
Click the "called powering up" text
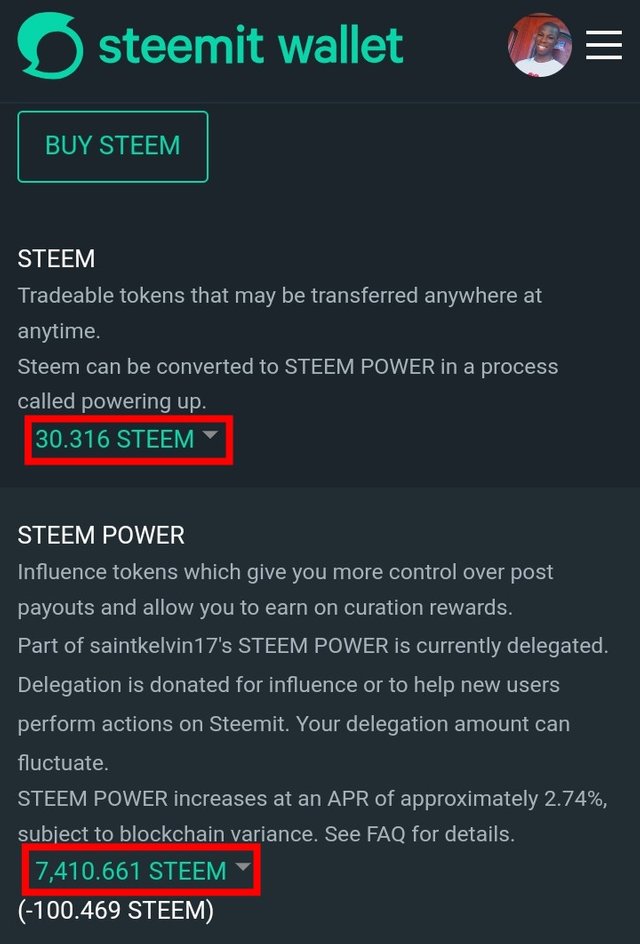pyautogui.click(x=112, y=402)
